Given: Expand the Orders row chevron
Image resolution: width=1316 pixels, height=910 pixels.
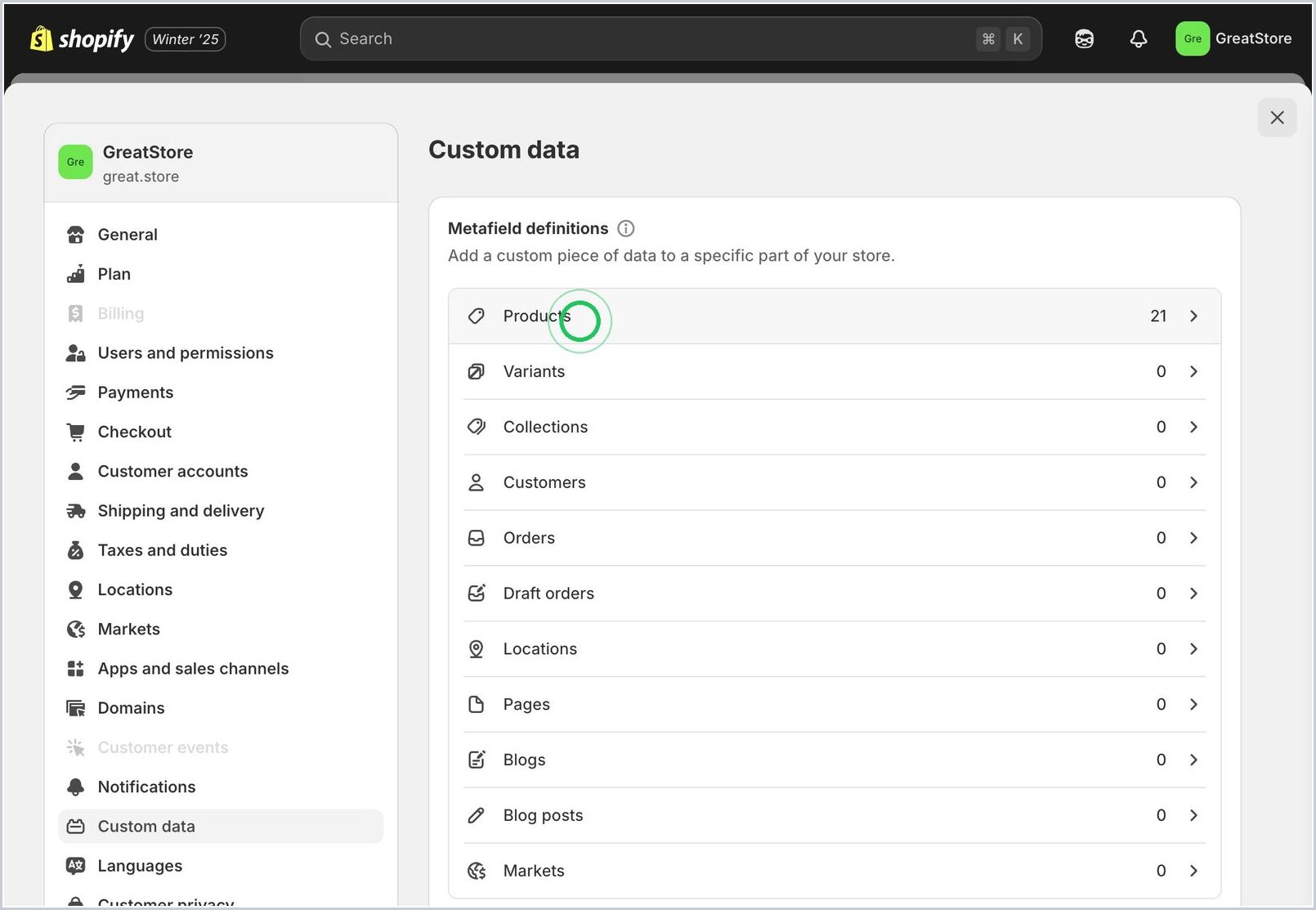Looking at the screenshot, I should click(1193, 538).
